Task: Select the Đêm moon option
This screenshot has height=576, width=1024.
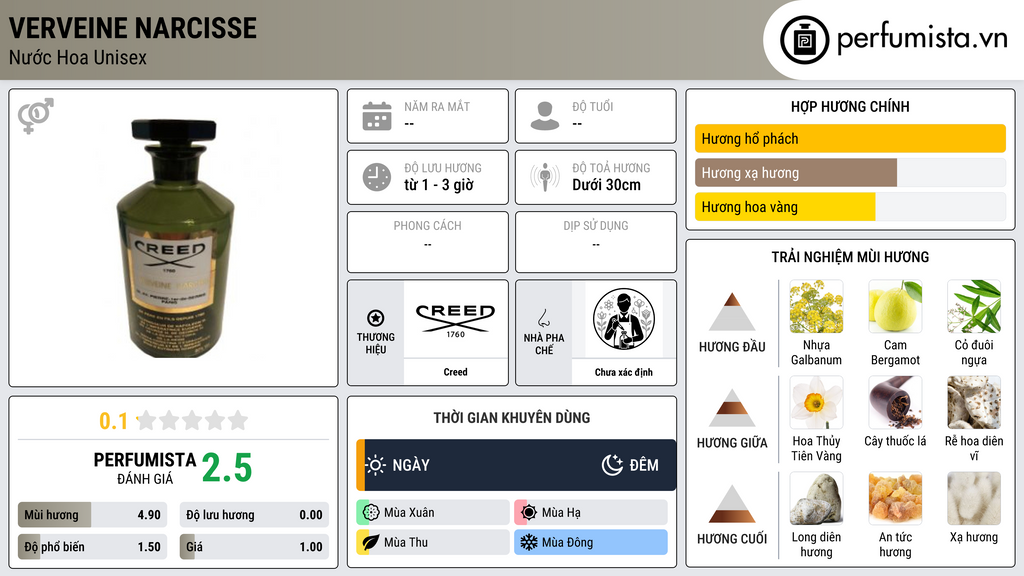Action: click(630, 465)
